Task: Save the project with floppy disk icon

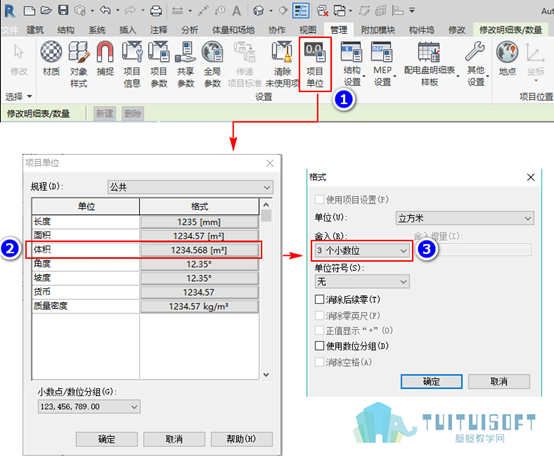Action: [63, 10]
